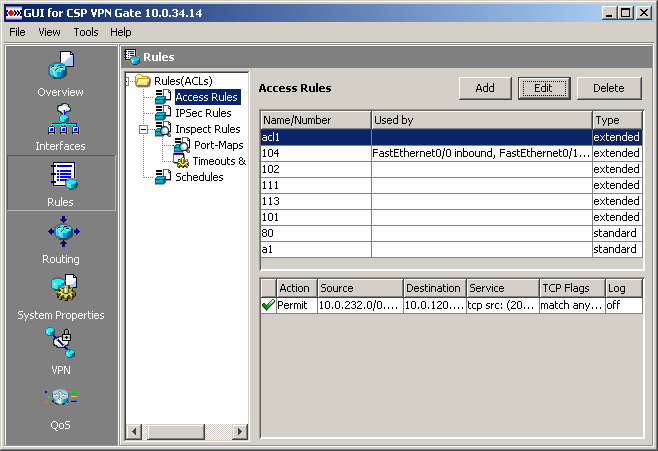Select IPSec Rules in the tree
This screenshot has height=451, width=658.
tap(203, 113)
